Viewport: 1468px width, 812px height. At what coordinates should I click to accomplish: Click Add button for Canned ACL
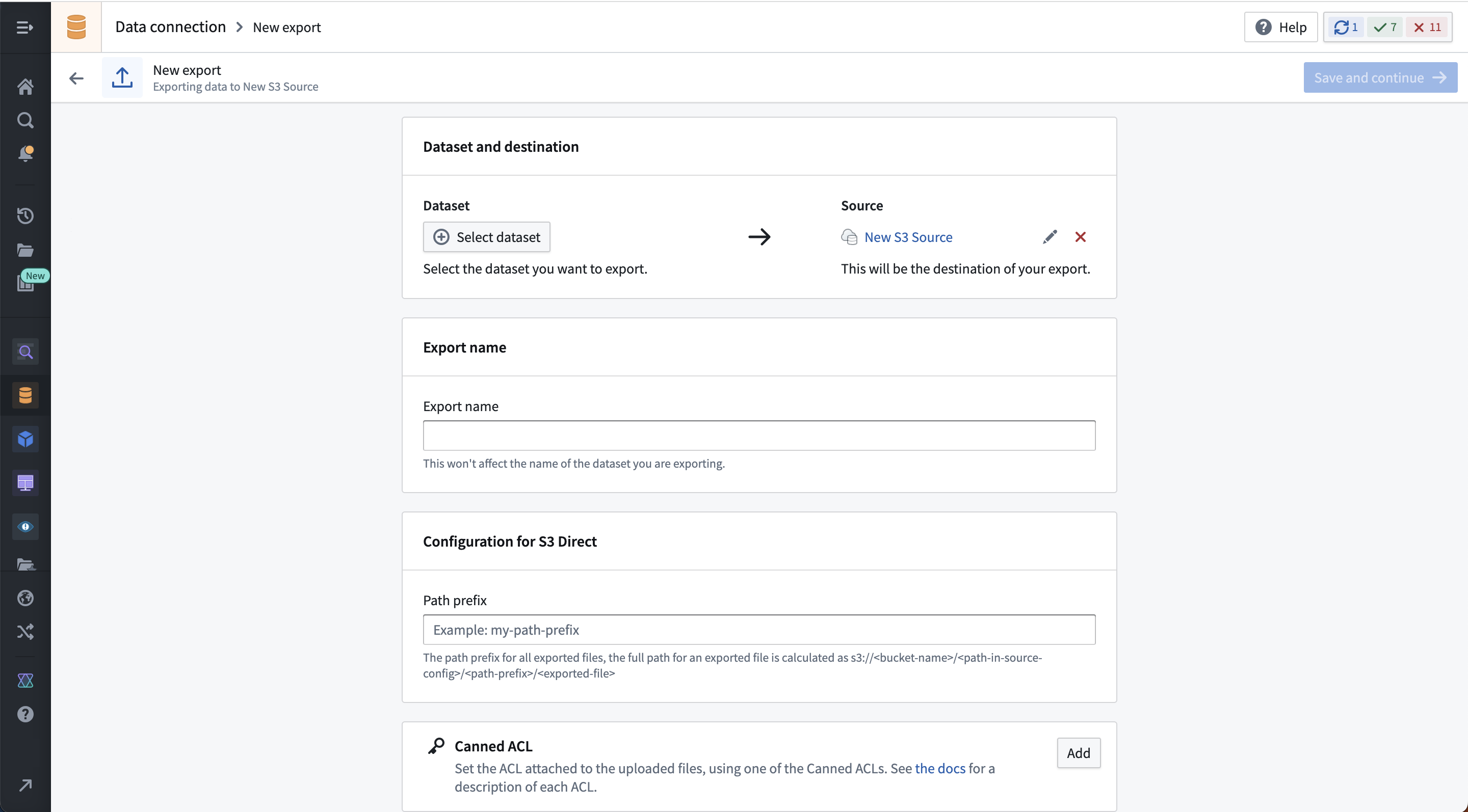coord(1078,753)
